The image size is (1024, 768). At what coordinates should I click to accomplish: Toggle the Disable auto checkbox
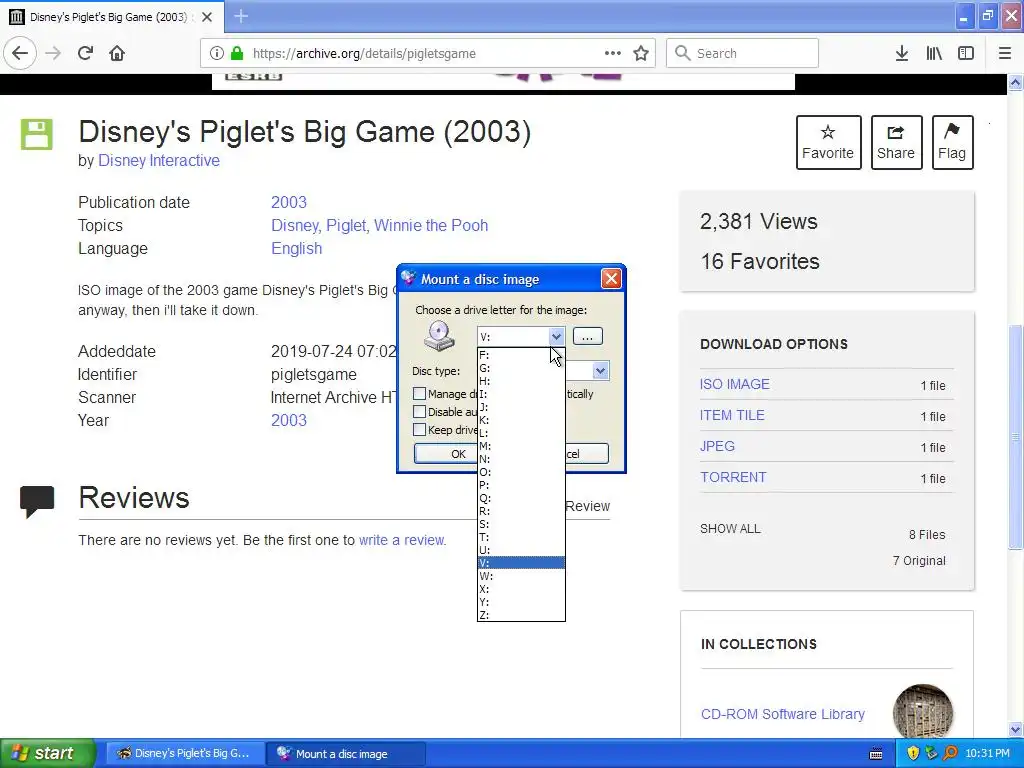(419, 412)
